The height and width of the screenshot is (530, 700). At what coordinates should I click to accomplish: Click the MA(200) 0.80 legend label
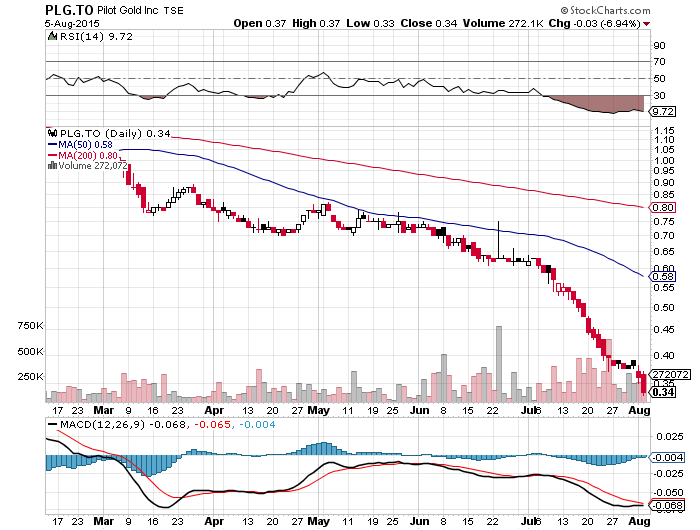tap(88, 156)
